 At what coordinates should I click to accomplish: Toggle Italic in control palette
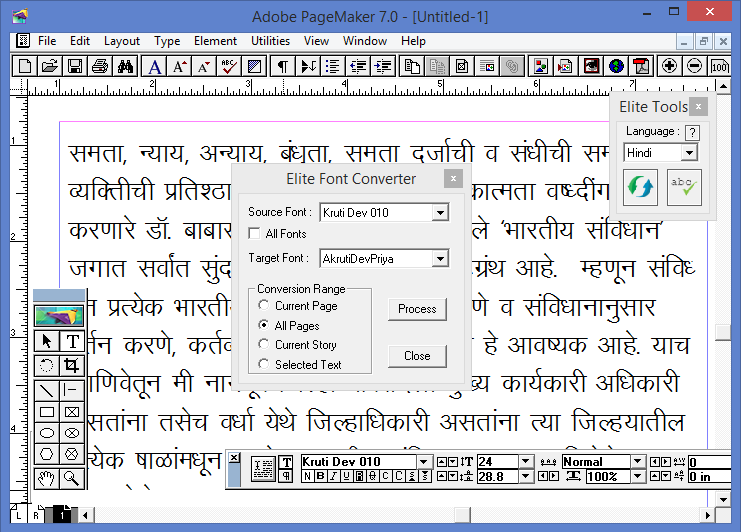tap(333, 476)
